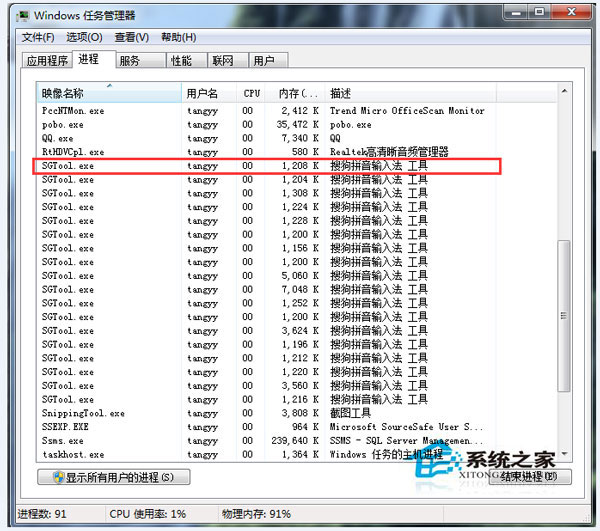
Task: Open the 文件(F) menu
Action: click(x=38, y=37)
